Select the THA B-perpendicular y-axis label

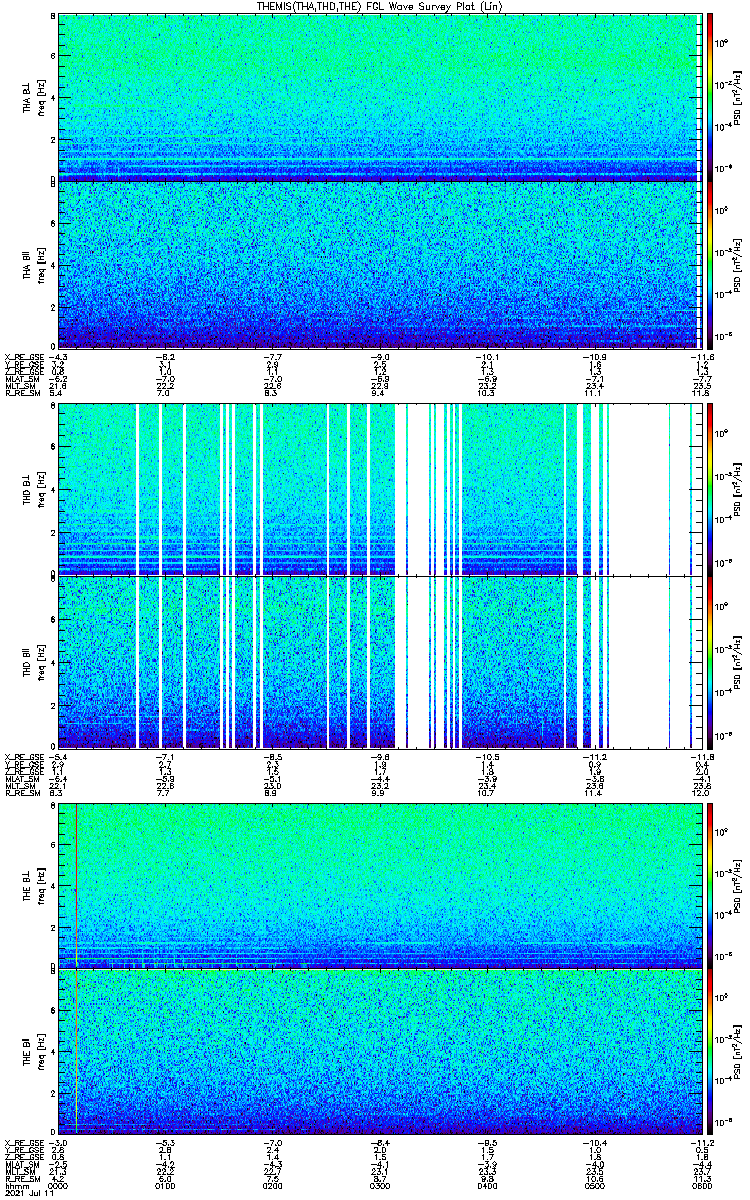(29, 96)
